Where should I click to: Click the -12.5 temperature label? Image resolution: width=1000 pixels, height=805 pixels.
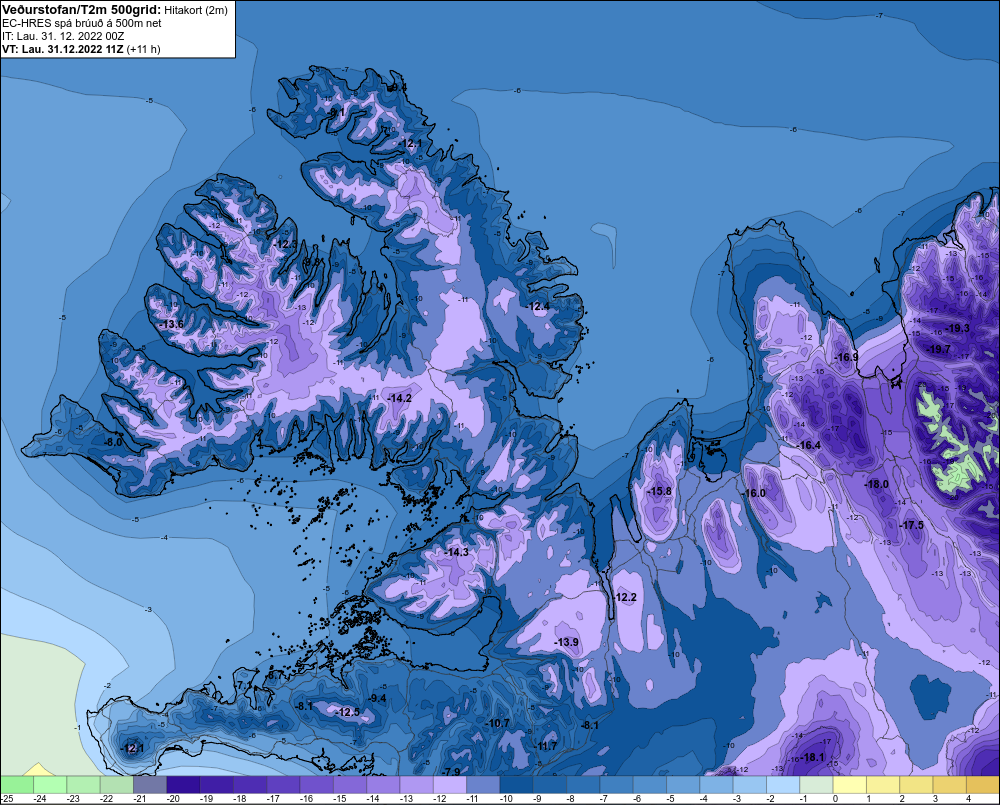[348, 712]
